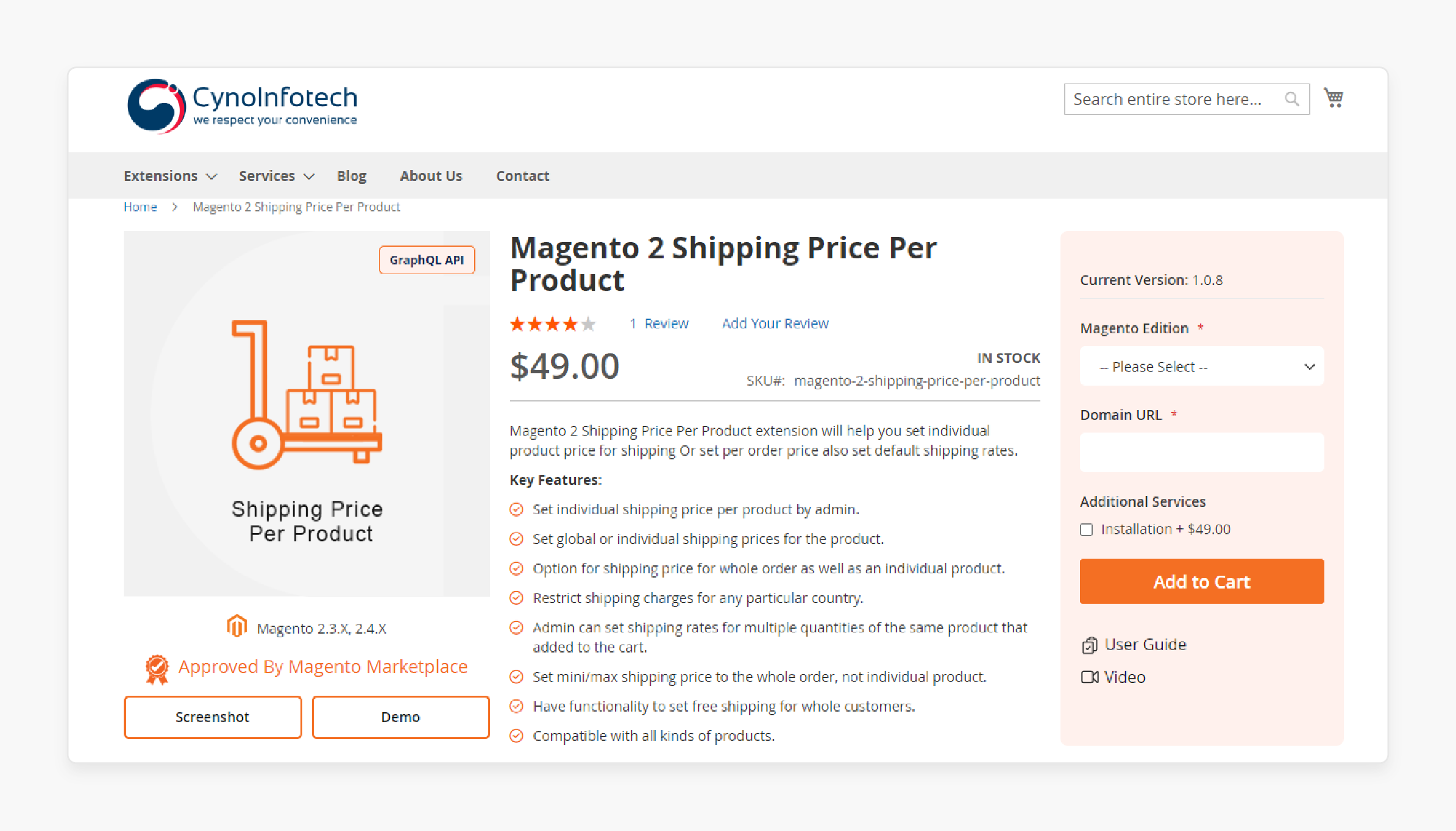Click Add to Cart button
1456x831 pixels.
(1201, 582)
